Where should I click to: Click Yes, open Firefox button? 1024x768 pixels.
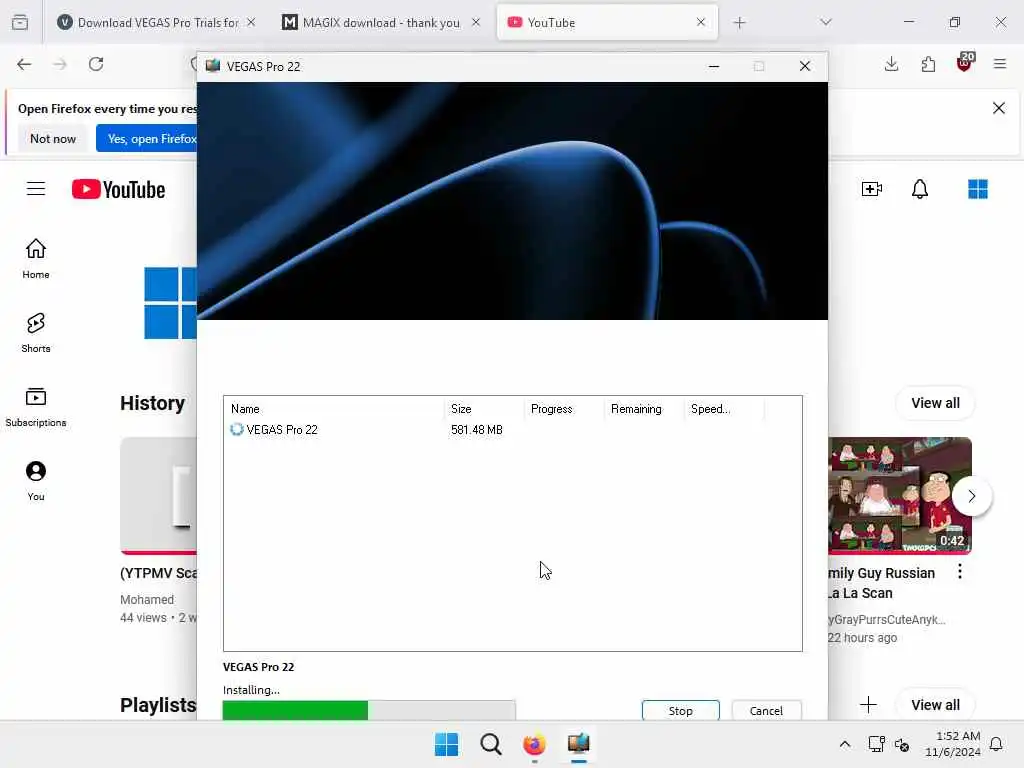pos(147,138)
